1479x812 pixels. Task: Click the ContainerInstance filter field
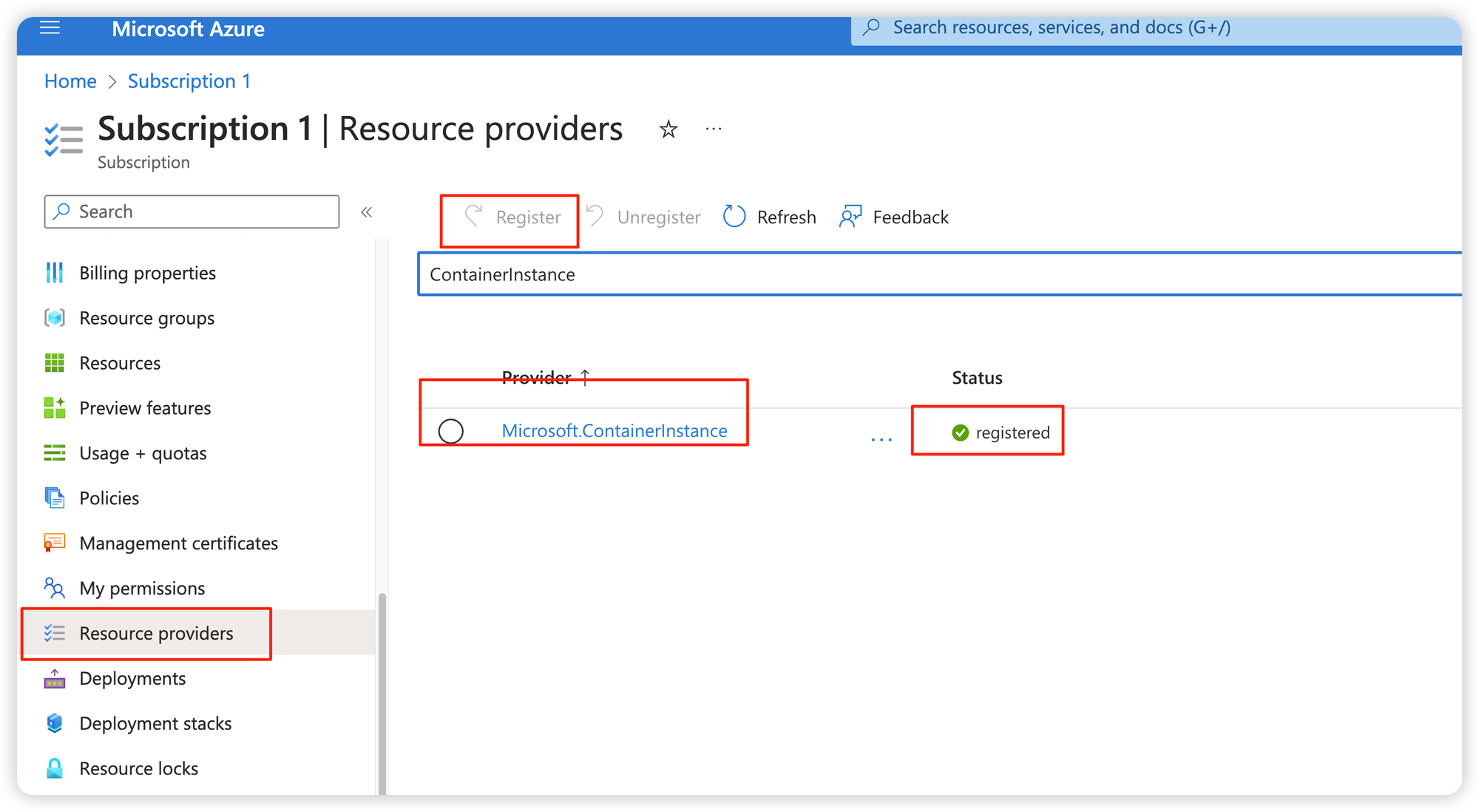pyautogui.click(x=939, y=274)
